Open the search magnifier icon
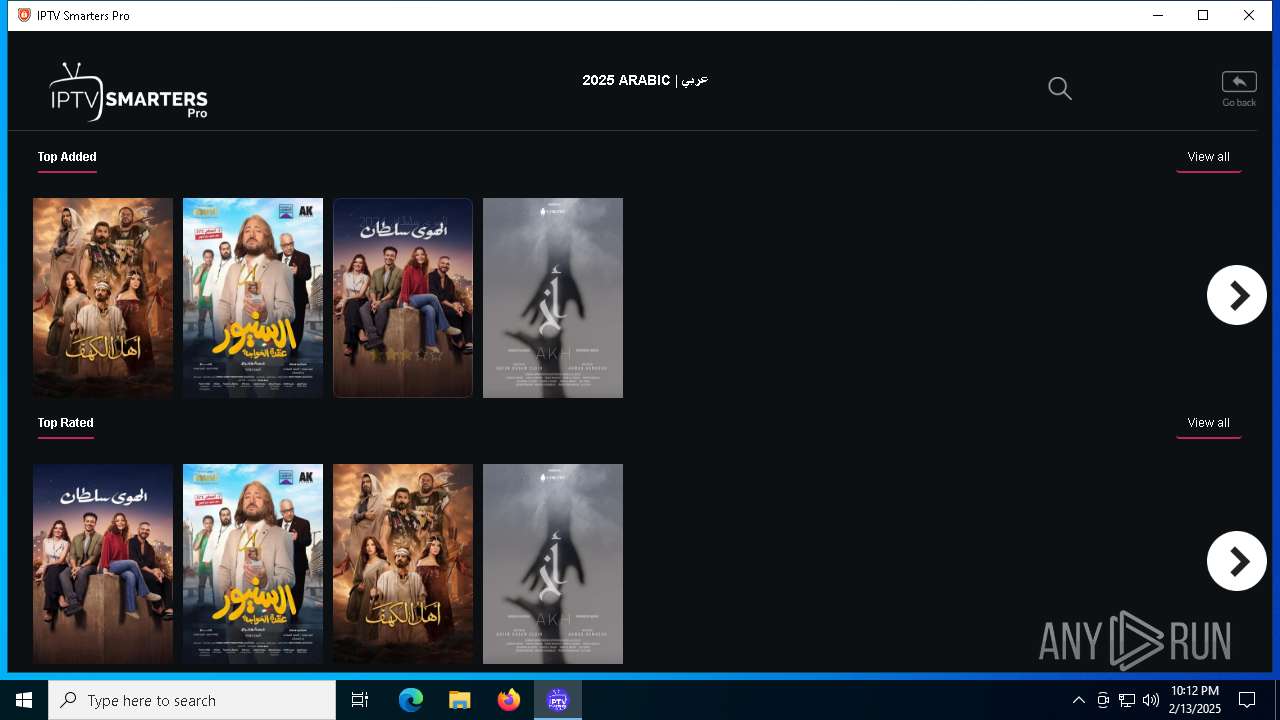The image size is (1280, 720). pos(1060,89)
